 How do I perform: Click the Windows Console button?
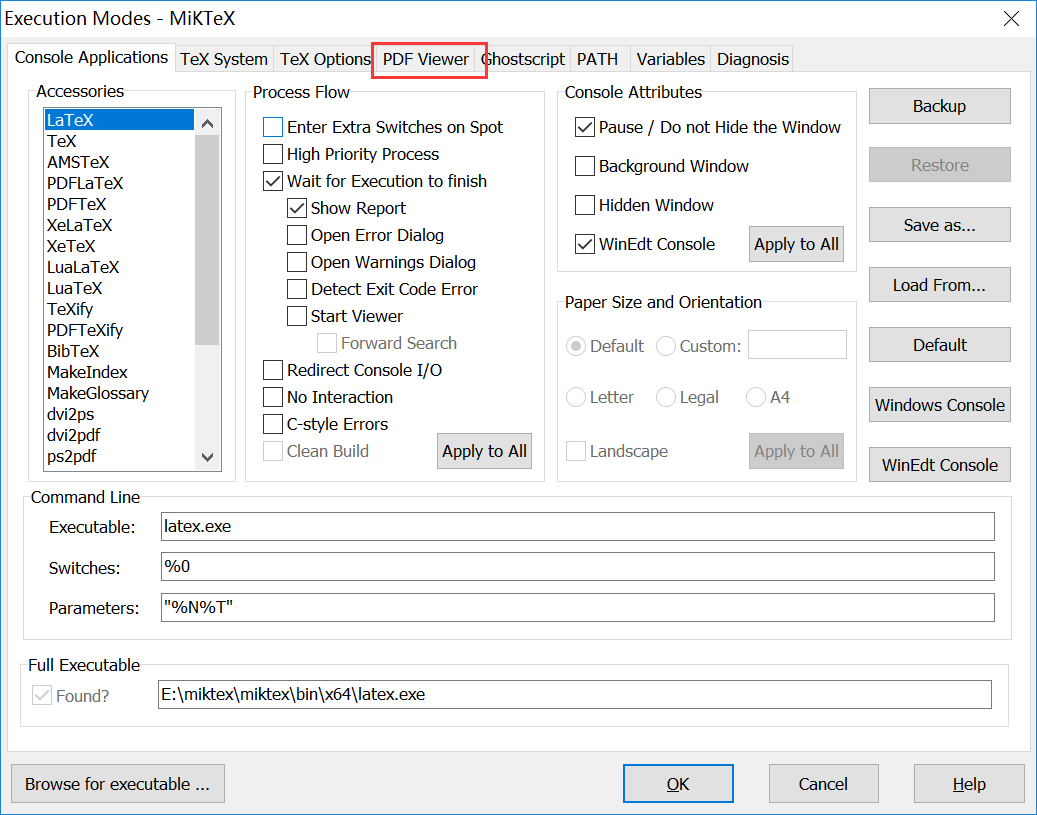click(x=939, y=405)
